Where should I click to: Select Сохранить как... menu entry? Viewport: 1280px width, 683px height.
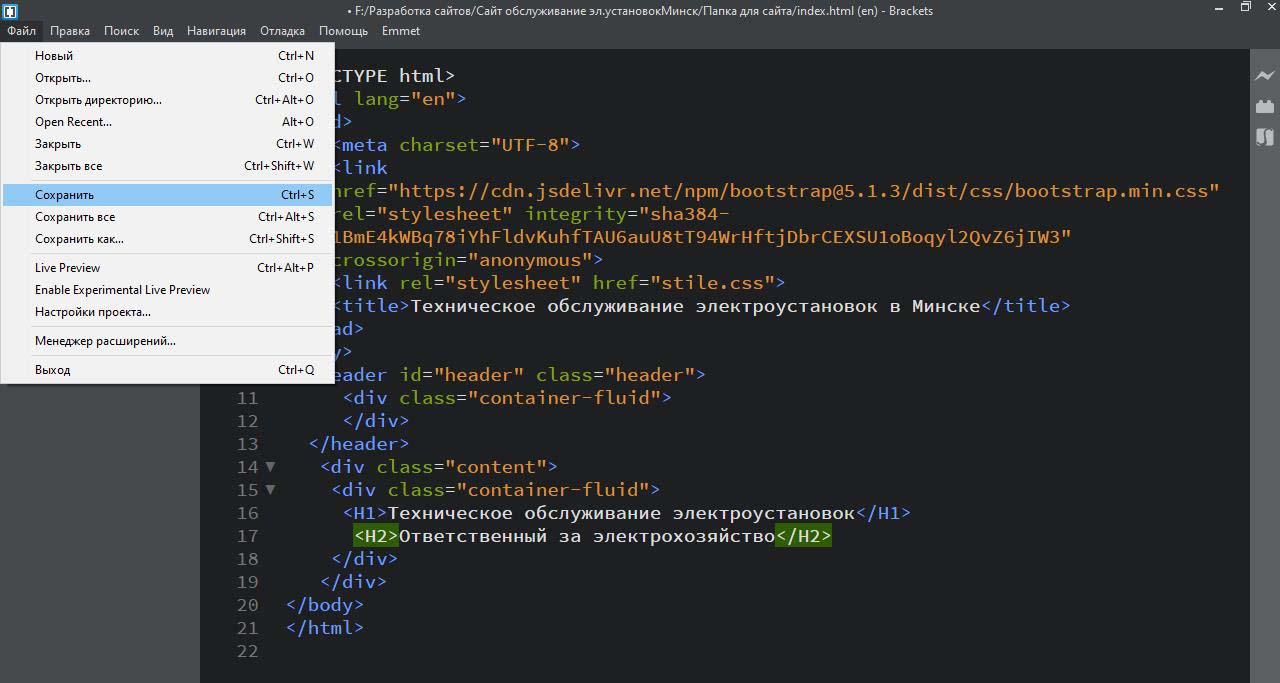point(79,239)
